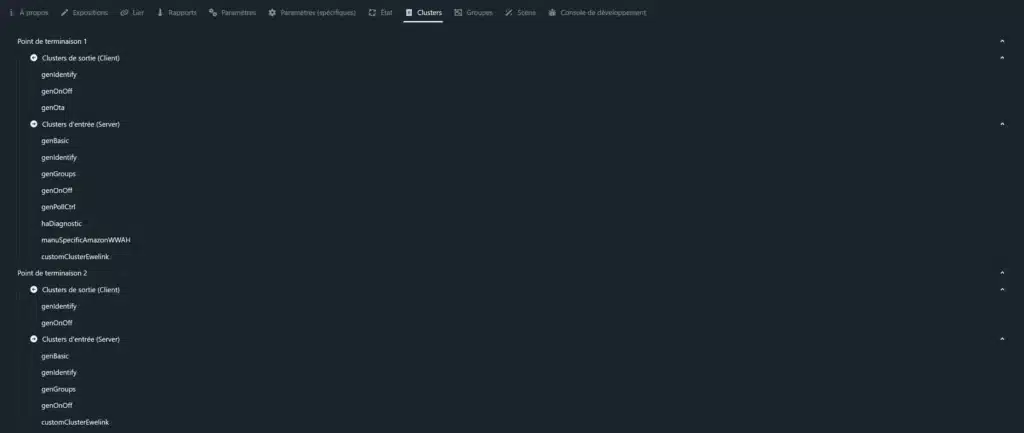Image resolution: width=1024 pixels, height=433 pixels.
Task: Collapse endpoint 2 Clusters d'entrée using right chevron
Action: [1002, 340]
